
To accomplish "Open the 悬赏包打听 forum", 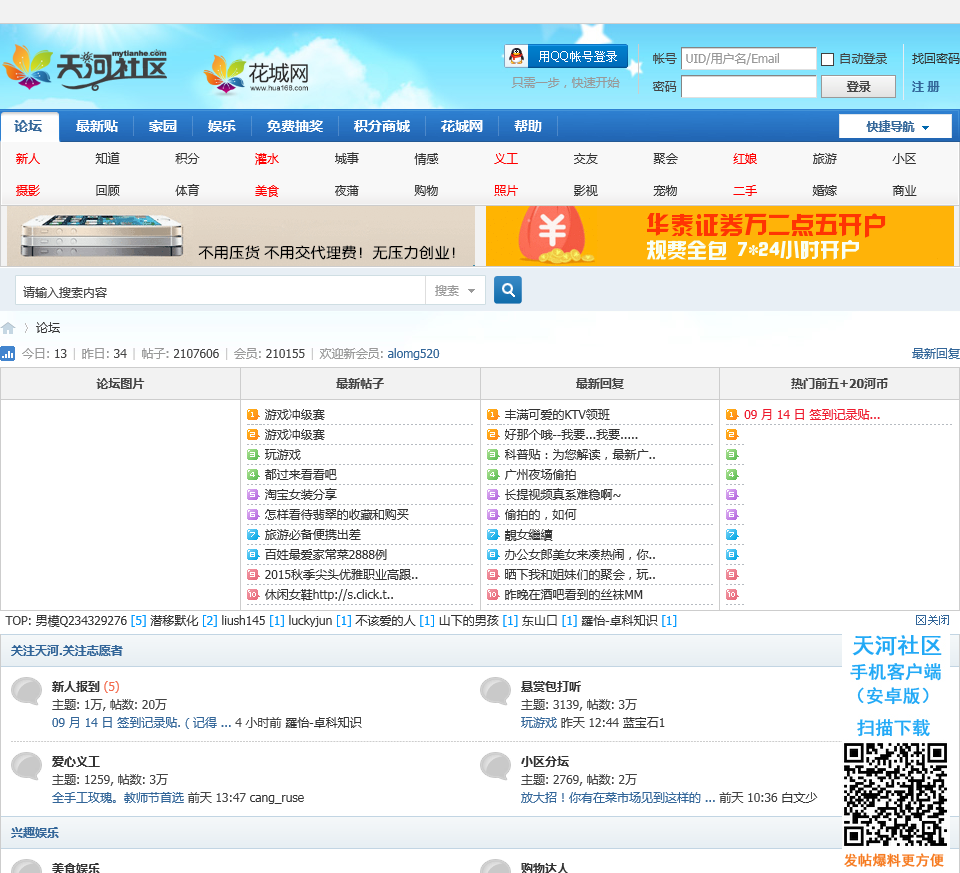I will 550,686.
